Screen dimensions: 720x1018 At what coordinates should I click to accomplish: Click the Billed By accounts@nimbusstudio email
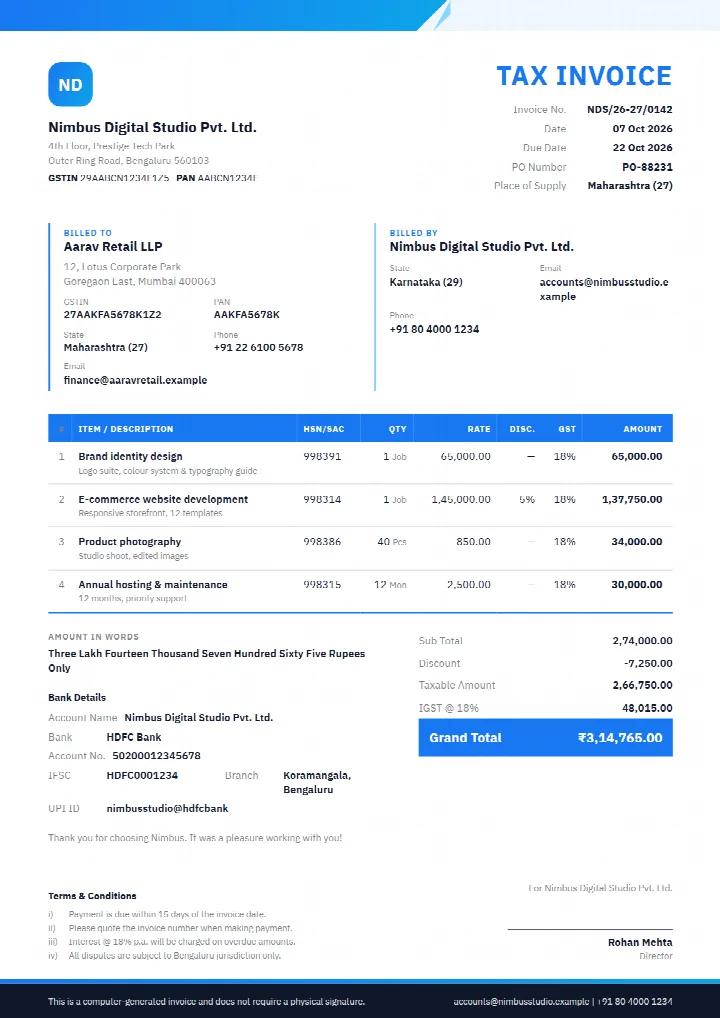[604, 290]
